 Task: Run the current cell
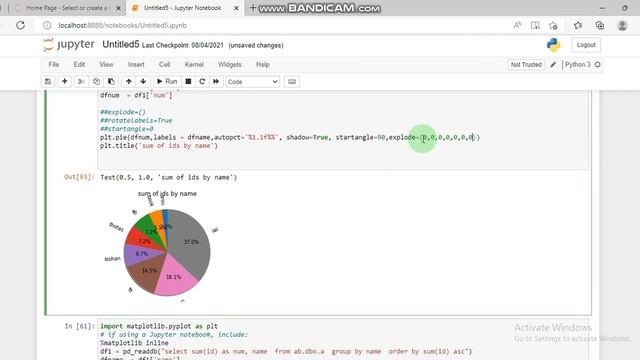click(167, 82)
